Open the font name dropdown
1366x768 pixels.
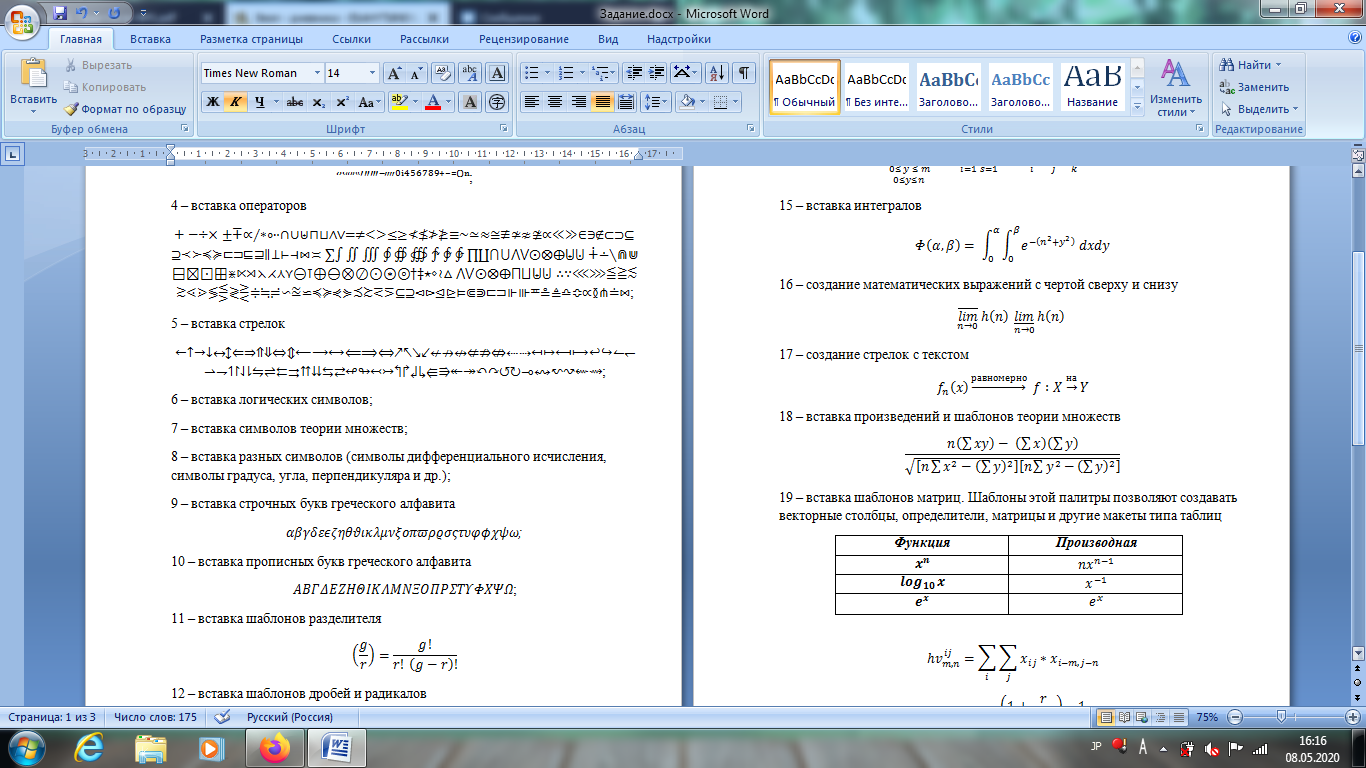317,73
